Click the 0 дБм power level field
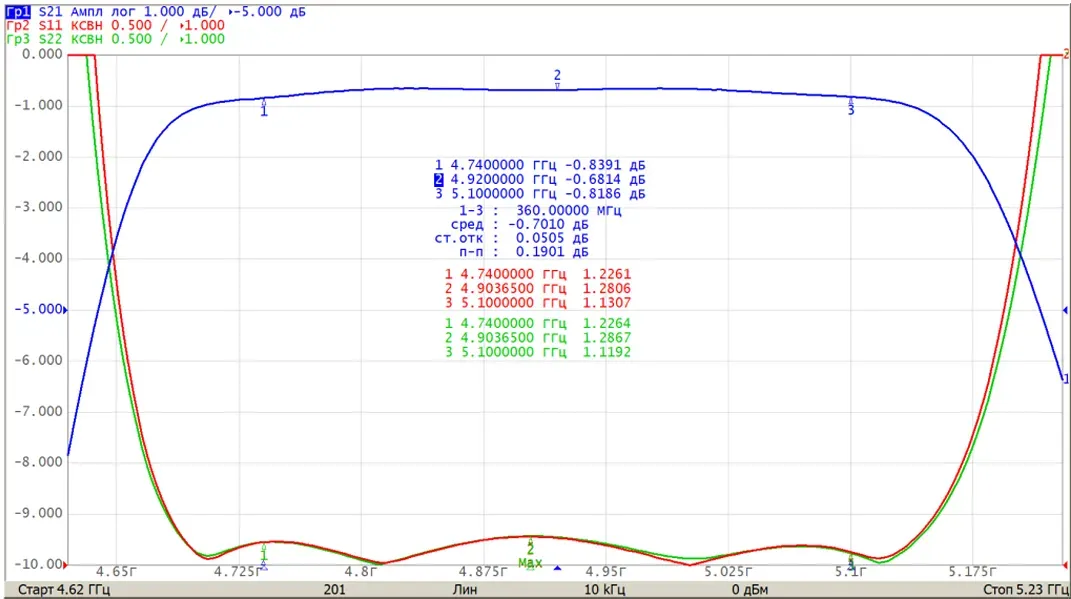 (750, 589)
